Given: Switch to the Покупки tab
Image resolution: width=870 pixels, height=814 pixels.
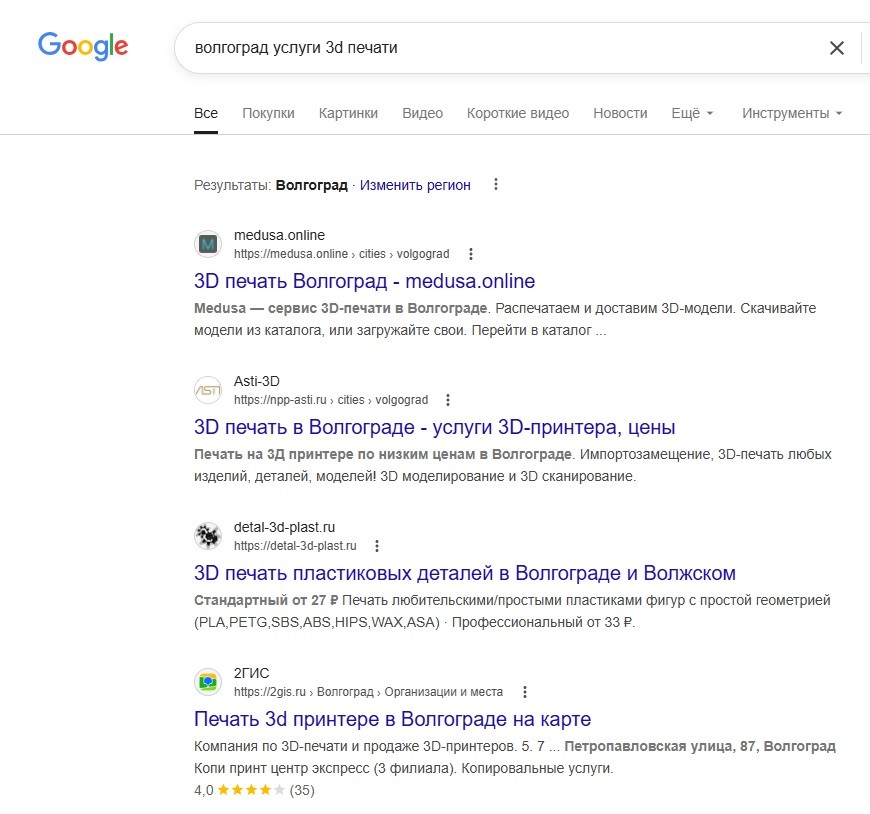Looking at the screenshot, I should pos(268,113).
